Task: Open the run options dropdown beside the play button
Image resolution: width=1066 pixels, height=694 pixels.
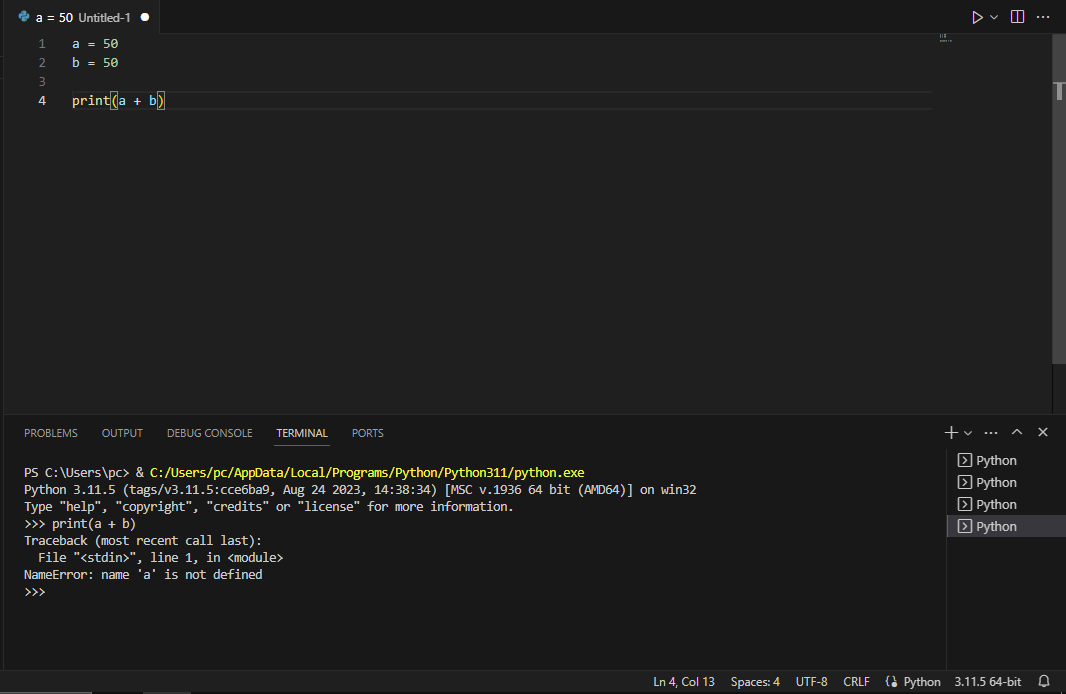Action: coord(994,17)
